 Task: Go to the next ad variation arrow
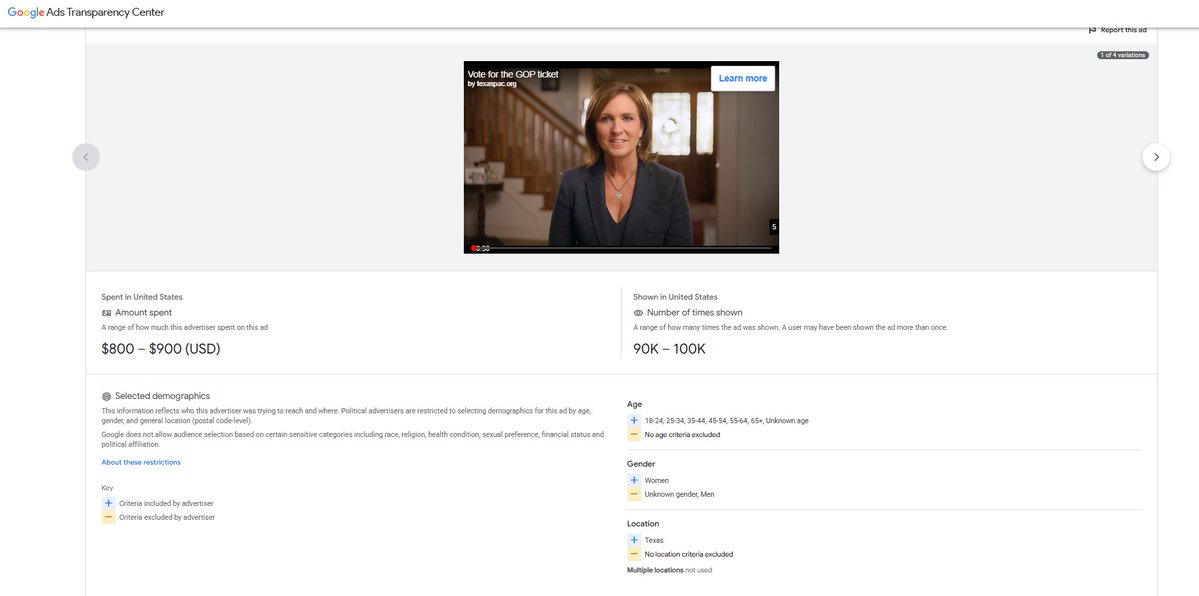tap(1156, 157)
